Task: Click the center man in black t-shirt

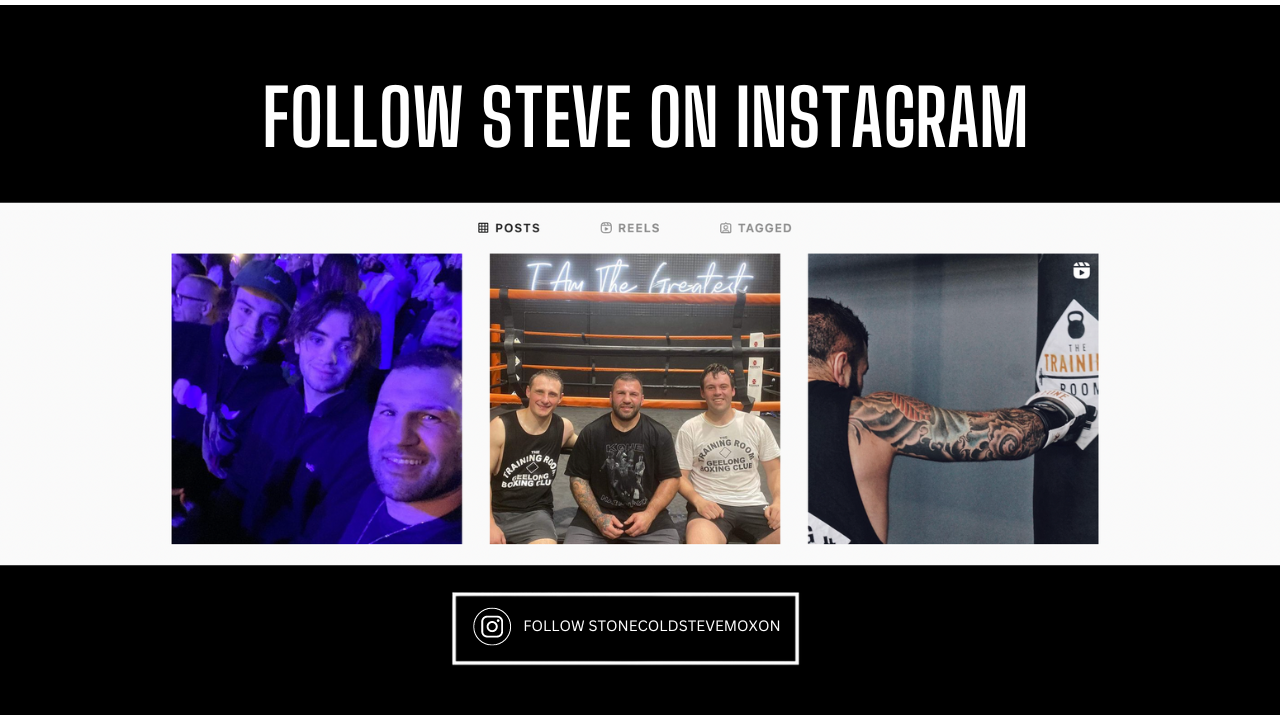Action: [625, 460]
